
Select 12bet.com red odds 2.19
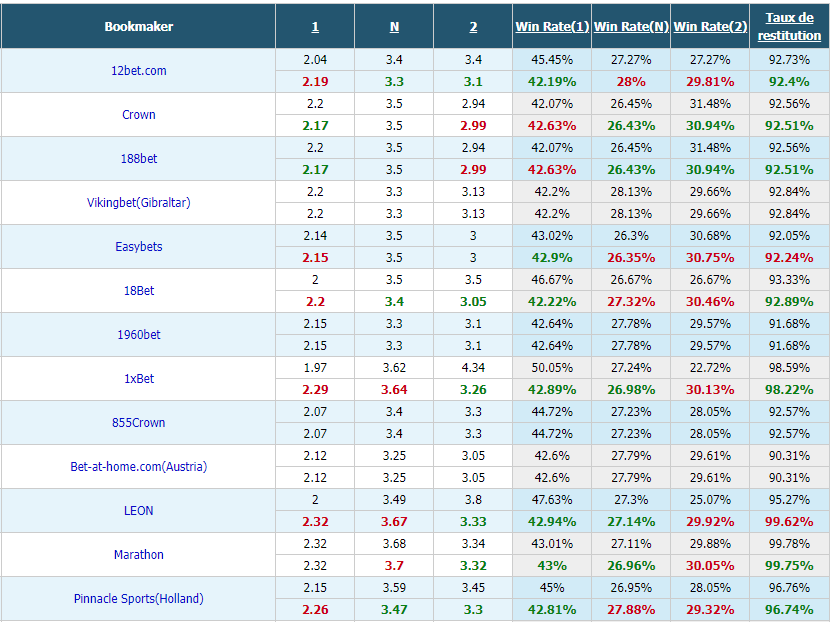(x=315, y=82)
